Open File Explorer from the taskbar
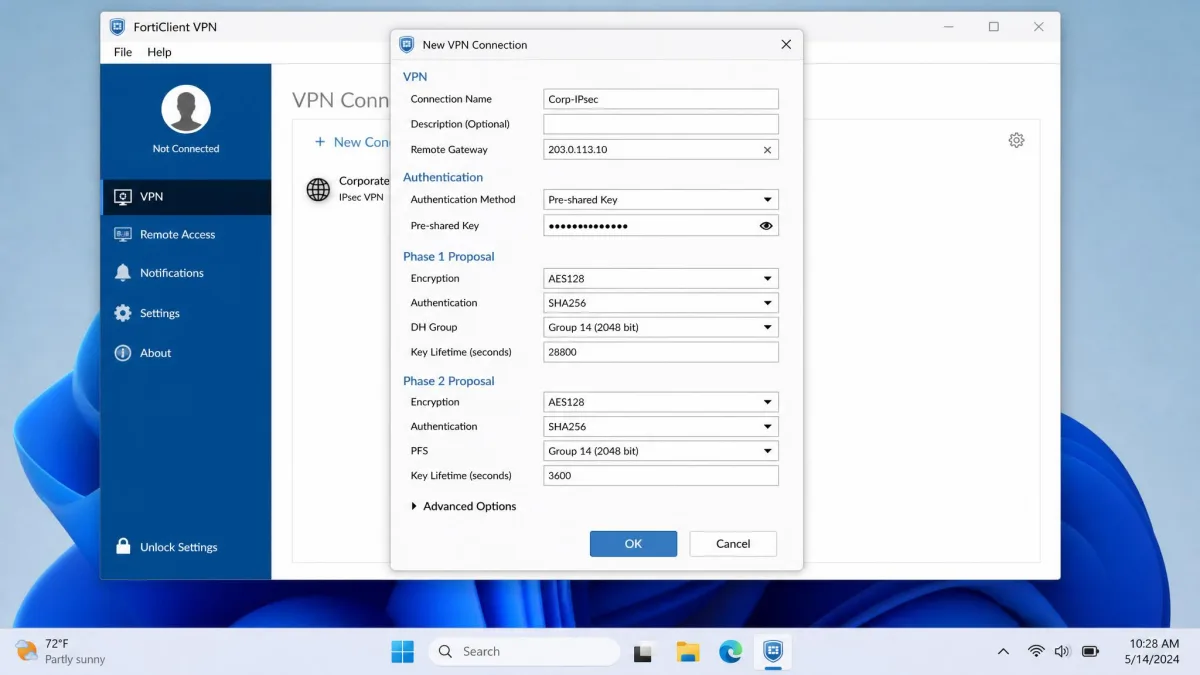1200x675 pixels. point(687,652)
